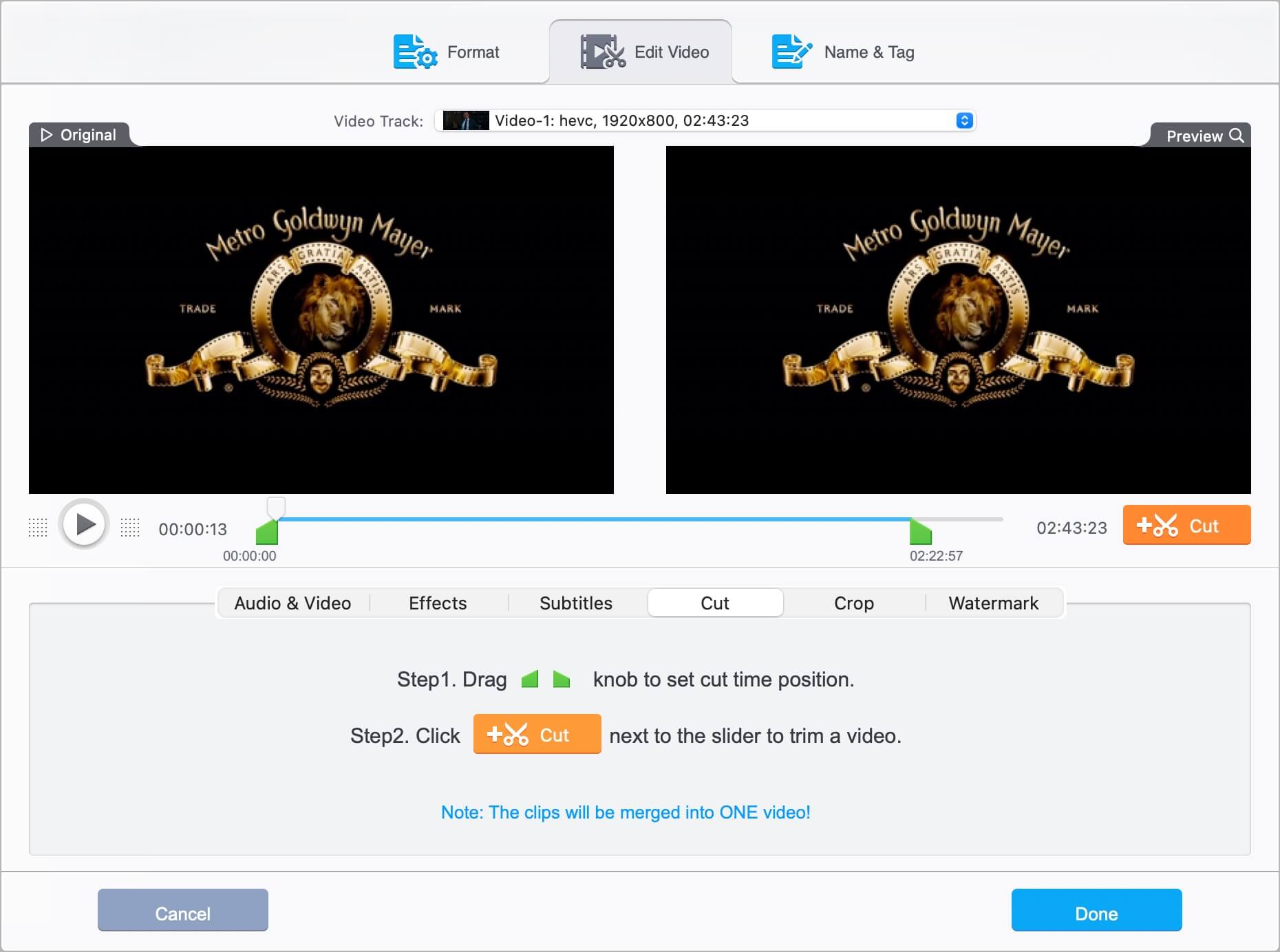Viewport: 1280px width, 952px height.
Task: Open the Format tab
Action: point(447,52)
